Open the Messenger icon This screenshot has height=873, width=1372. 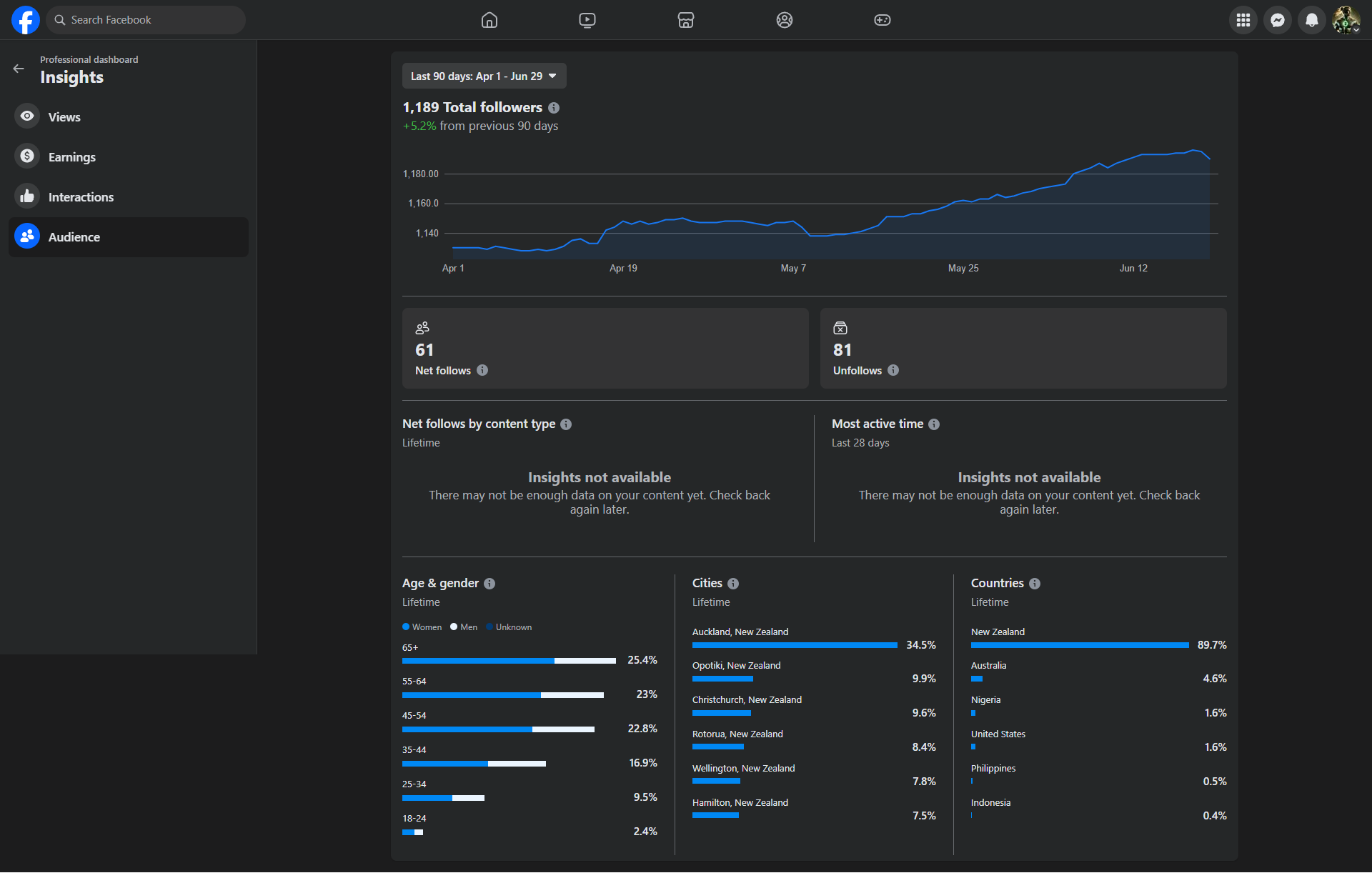tap(1278, 20)
